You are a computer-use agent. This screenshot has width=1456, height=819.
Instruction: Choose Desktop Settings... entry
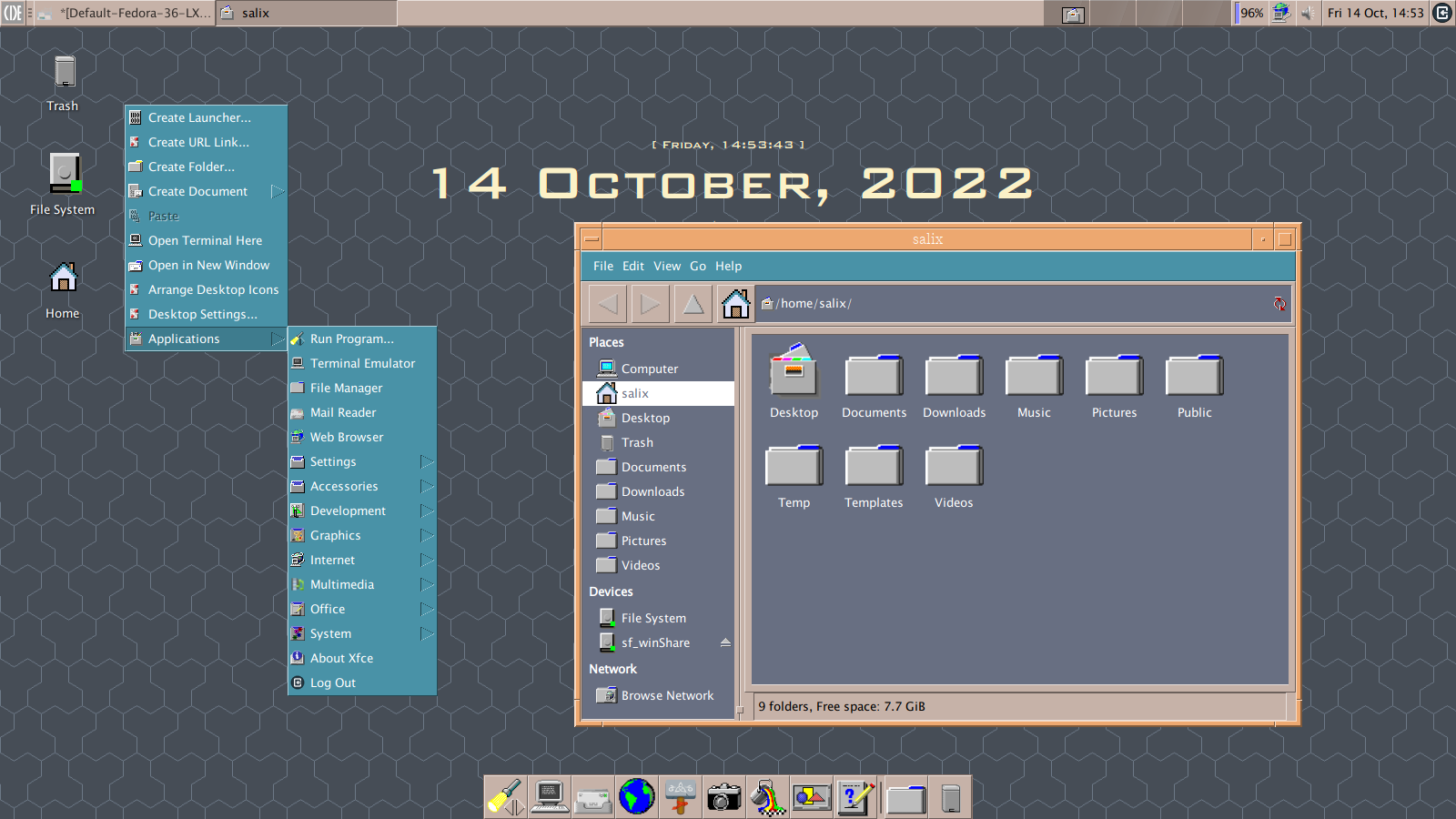[x=206, y=314]
